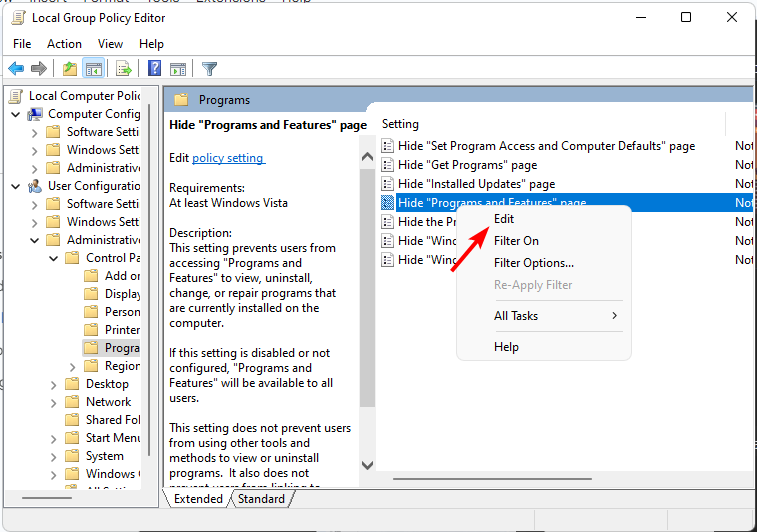Click the Computer Configuration node icon
This screenshot has width=757, height=532.
(35, 114)
